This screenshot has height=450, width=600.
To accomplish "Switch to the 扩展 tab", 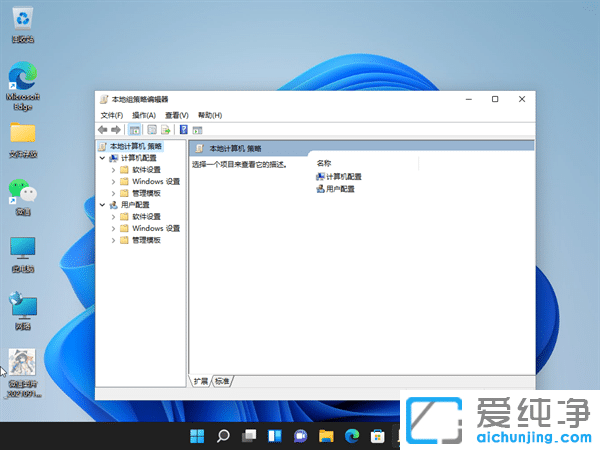I will pos(201,381).
